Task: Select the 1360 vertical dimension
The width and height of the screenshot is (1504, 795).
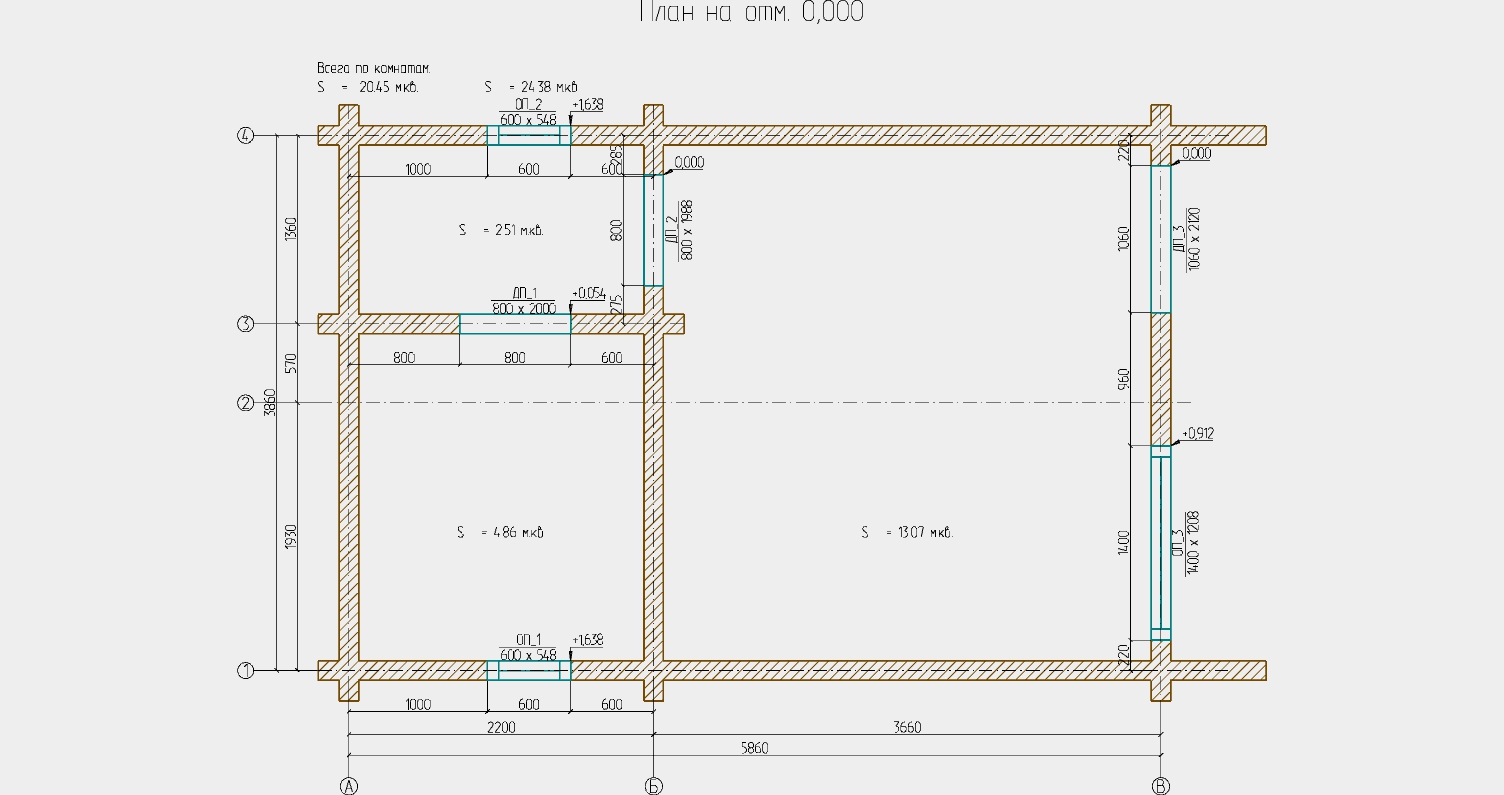Action: point(291,229)
